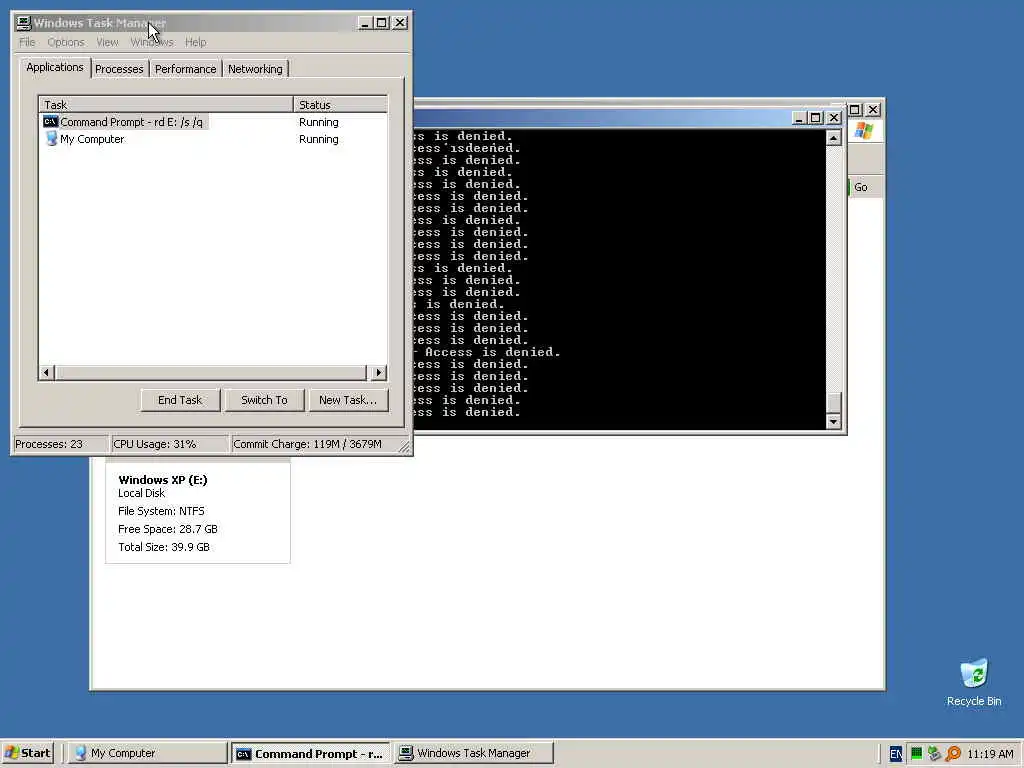
Task: Click the 'Free Space: 28.7 GB' detail text
Action: click(168, 529)
